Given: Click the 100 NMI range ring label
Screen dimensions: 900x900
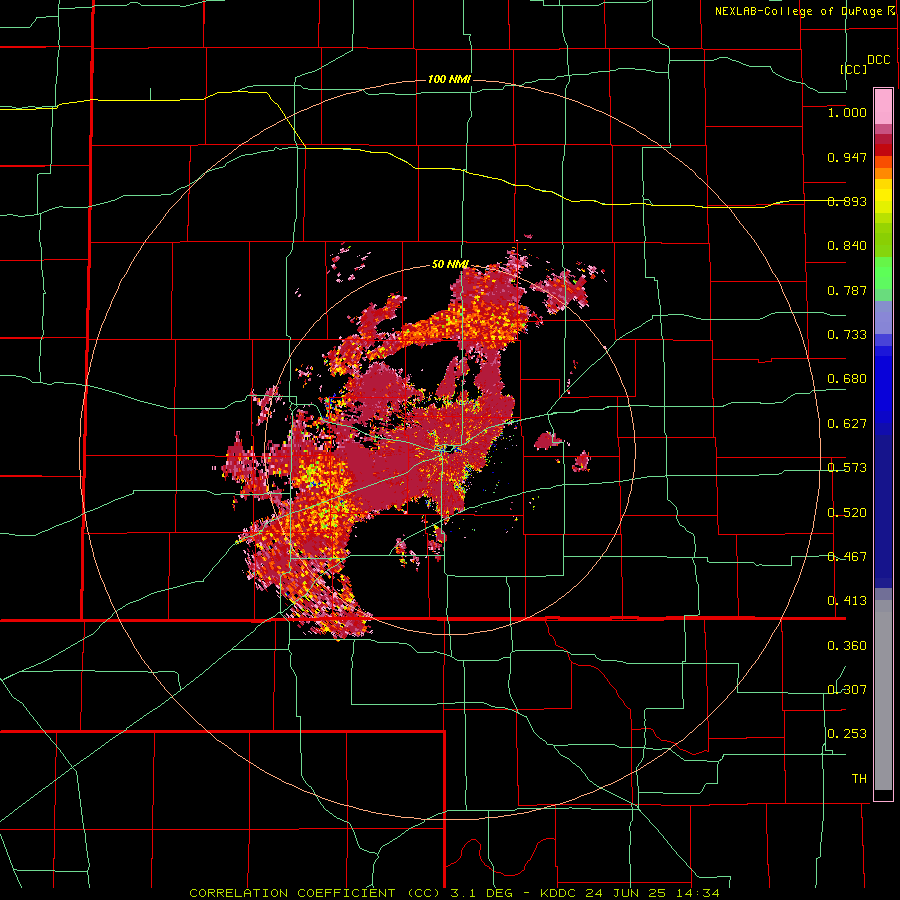Looking at the screenshot, I should [x=449, y=79].
